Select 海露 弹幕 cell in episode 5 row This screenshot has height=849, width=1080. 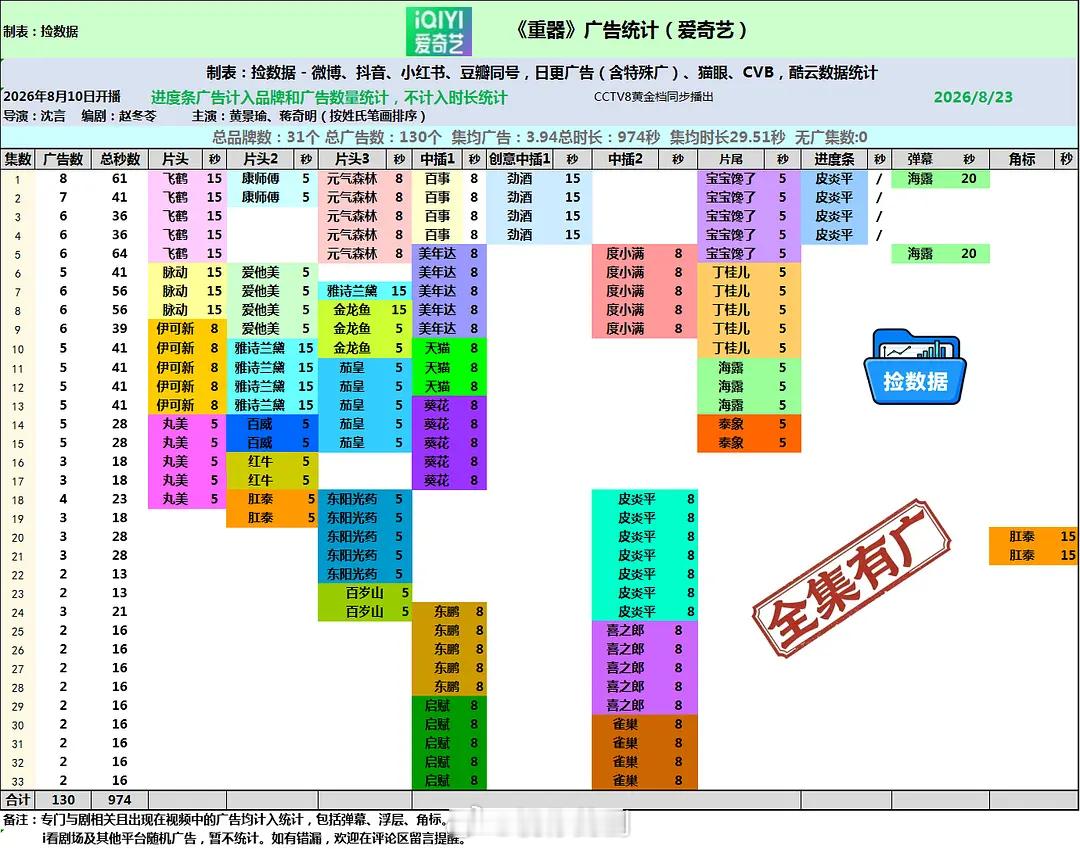(920, 253)
